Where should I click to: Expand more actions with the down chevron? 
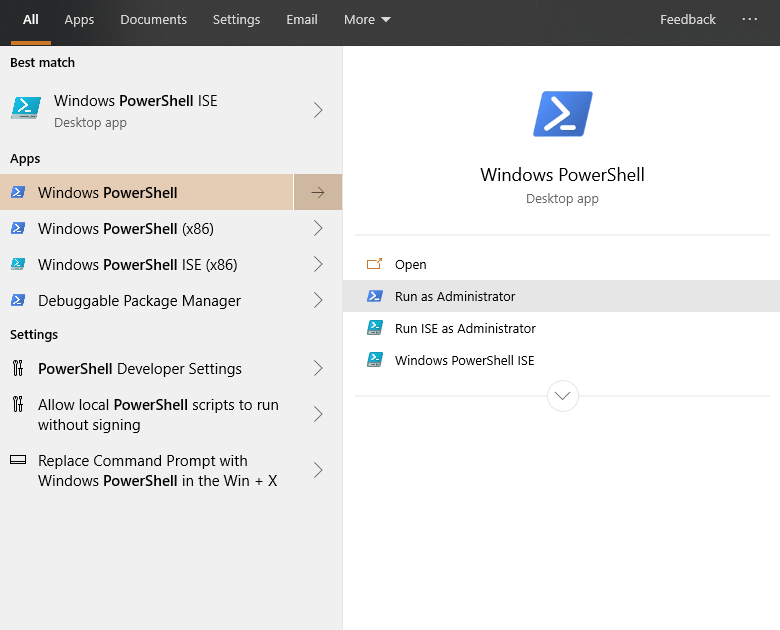tap(563, 396)
